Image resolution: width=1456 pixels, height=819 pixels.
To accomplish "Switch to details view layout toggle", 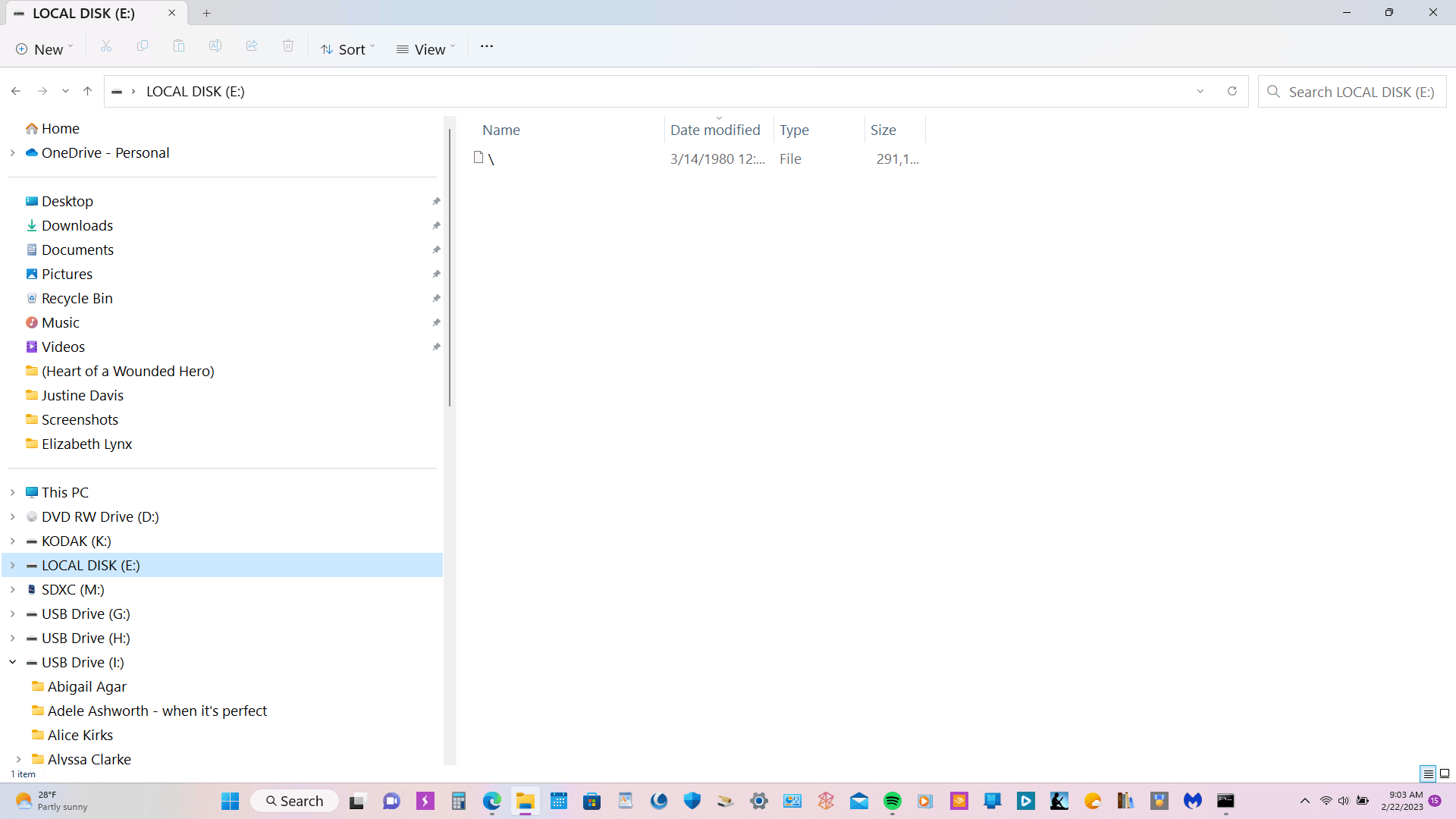I will pyautogui.click(x=1428, y=773).
